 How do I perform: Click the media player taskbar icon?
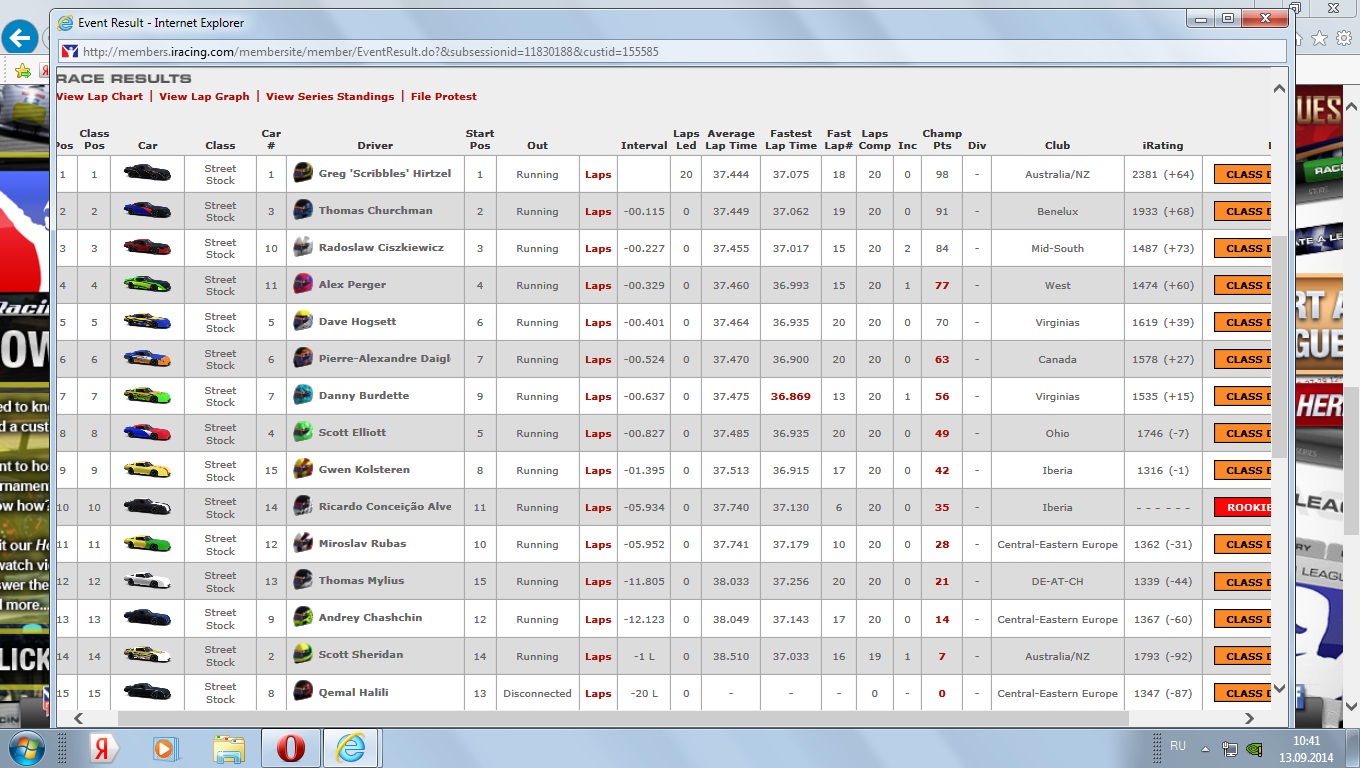(x=164, y=748)
